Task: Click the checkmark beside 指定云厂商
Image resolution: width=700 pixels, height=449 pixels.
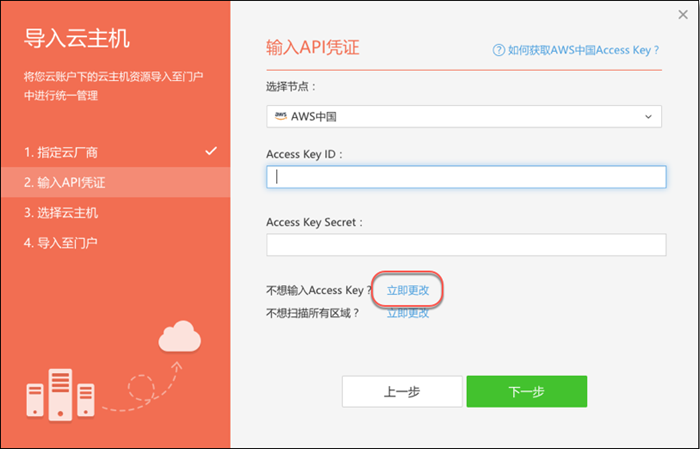Action: pyautogui.click(x=210, y=152)
